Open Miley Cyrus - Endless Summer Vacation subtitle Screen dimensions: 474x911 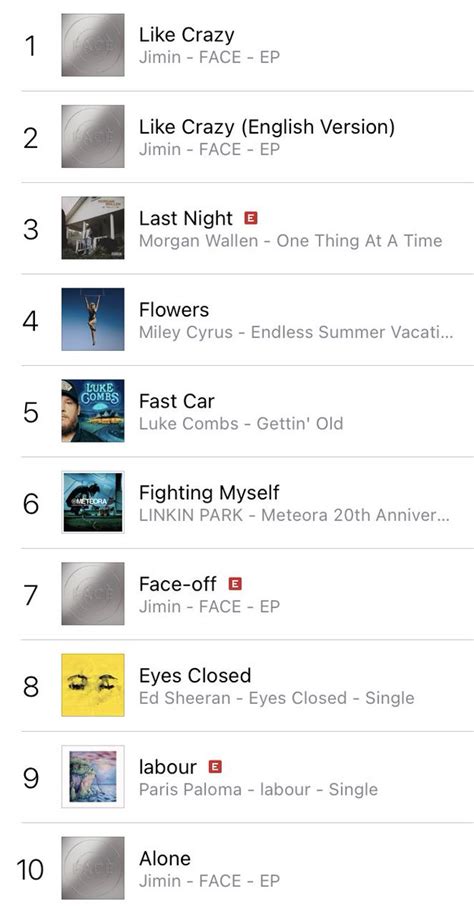(296, 333)
